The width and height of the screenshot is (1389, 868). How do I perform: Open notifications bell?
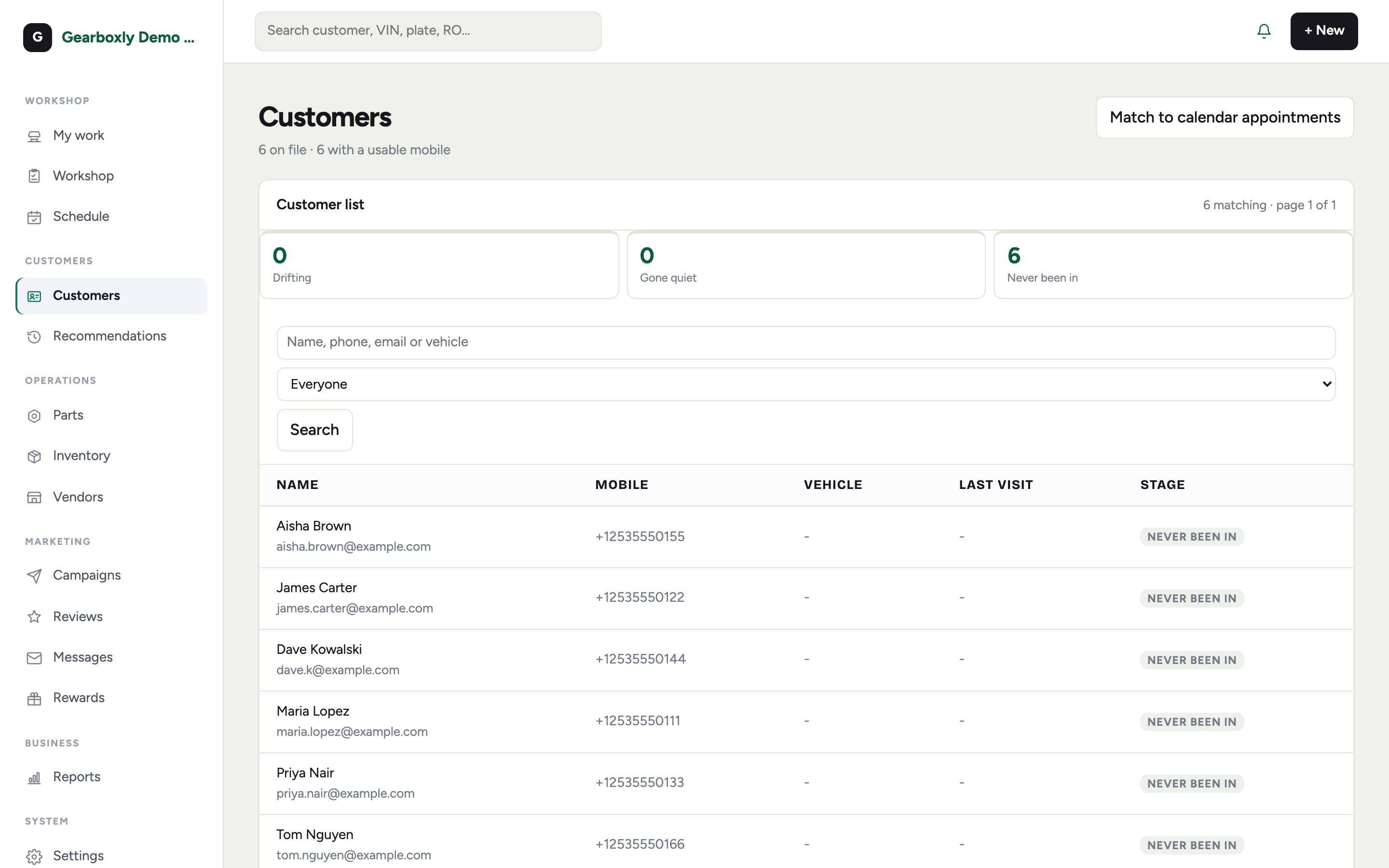pyautogui.click(x=1263, y=31)
